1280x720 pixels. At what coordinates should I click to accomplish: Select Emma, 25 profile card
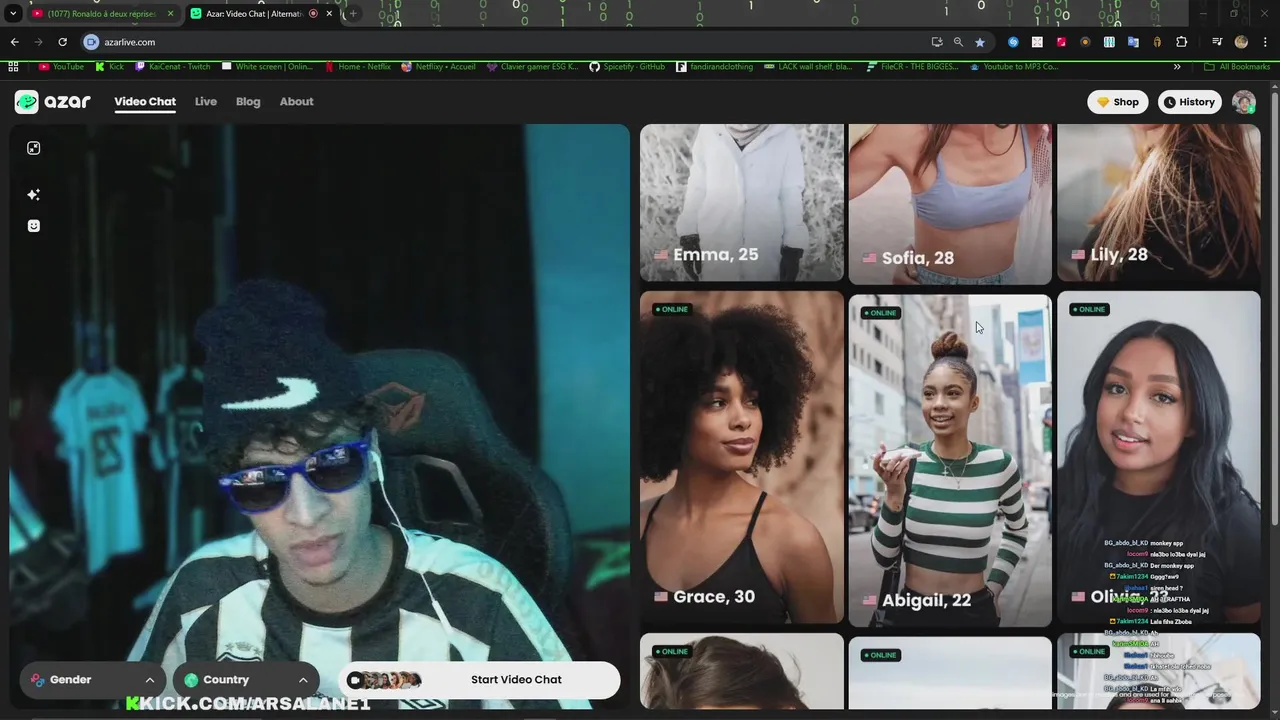tap(742, 202)
